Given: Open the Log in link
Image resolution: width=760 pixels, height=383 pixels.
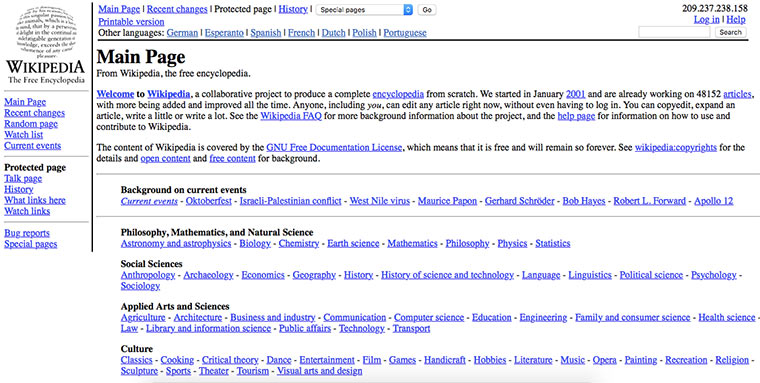Looking at the screenshot, I should (707, 19).
